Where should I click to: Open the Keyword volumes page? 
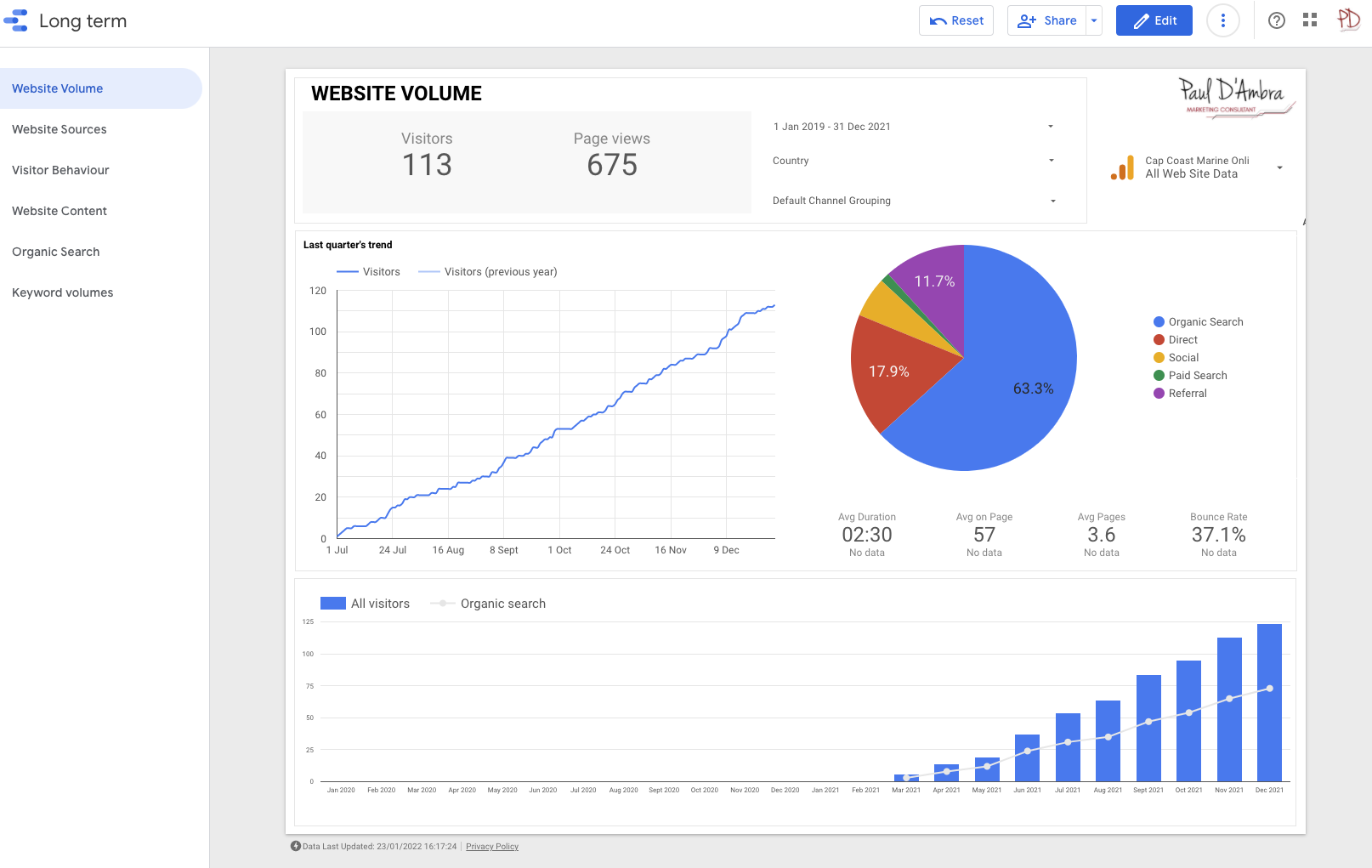[x=101, y=292]
